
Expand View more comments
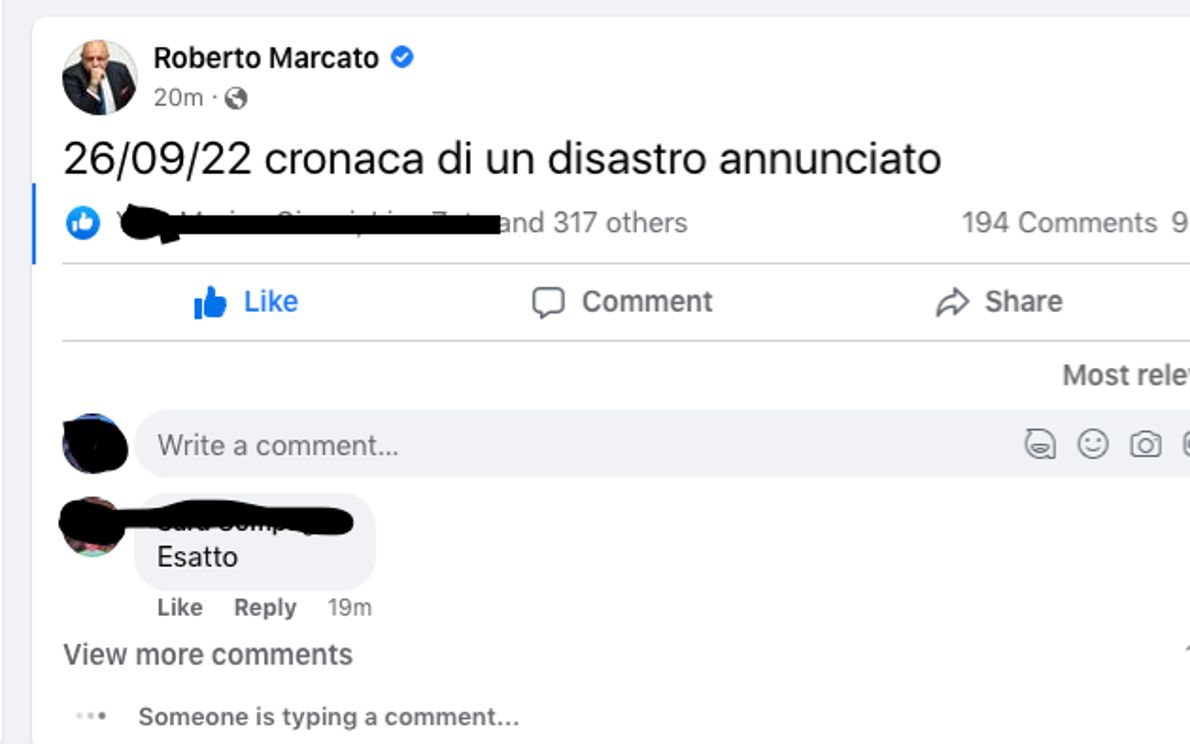tap(208, 655)
